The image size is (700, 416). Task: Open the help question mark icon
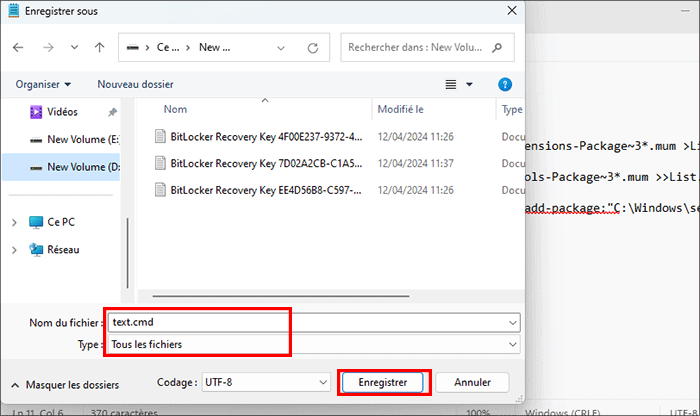click(x=505, y=85)
